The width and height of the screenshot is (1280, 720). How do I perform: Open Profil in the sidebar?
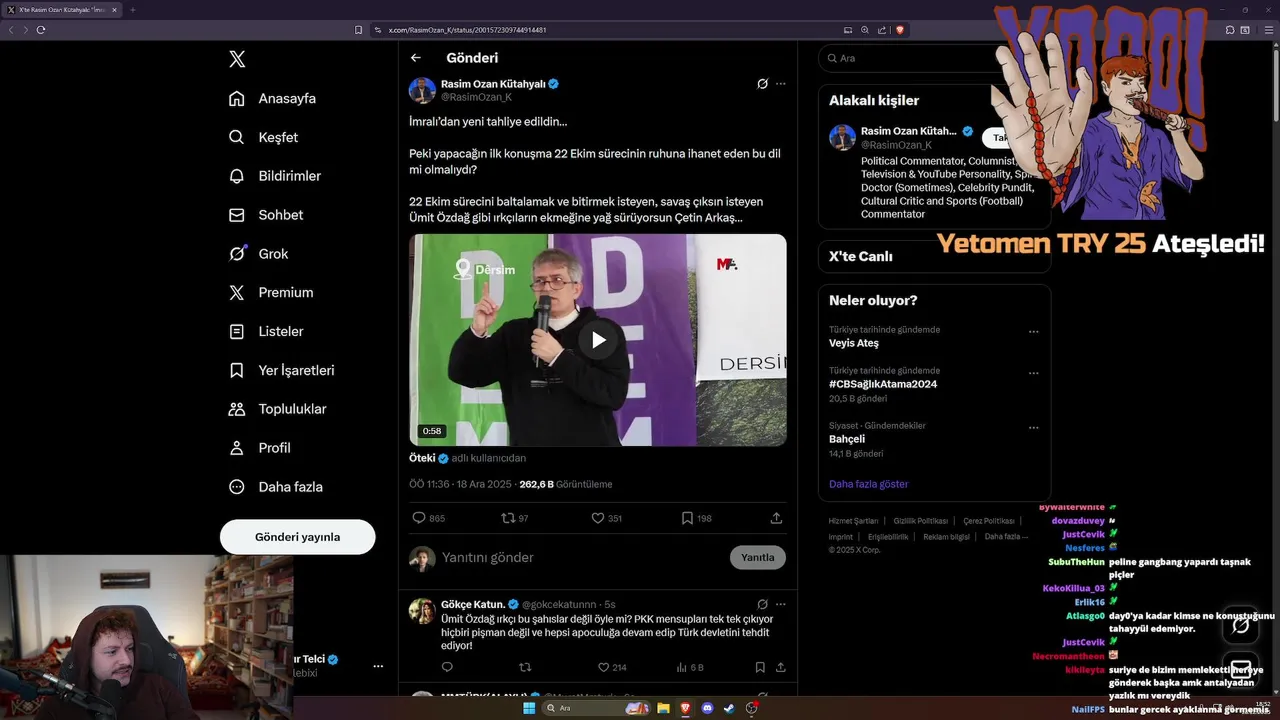tap(260, 448)
